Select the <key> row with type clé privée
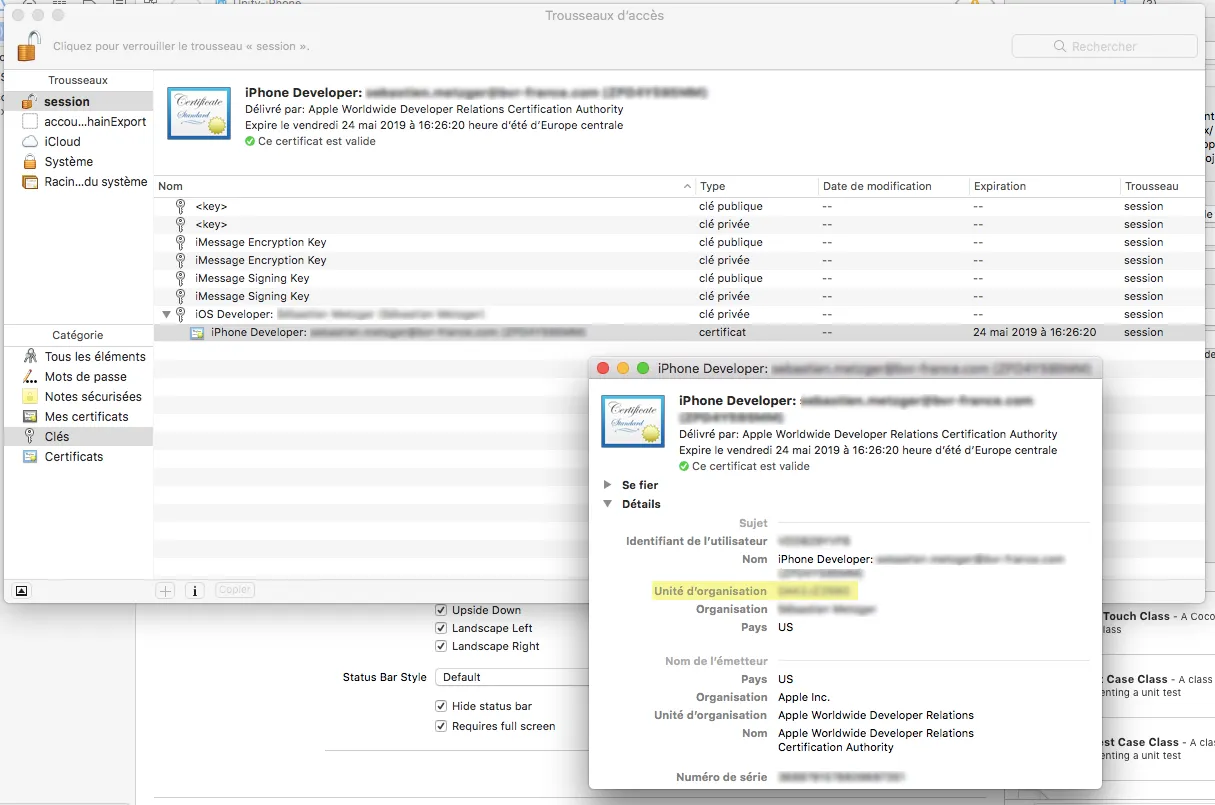This screenshot has width=1215, height=805. [x=679, y=224]
